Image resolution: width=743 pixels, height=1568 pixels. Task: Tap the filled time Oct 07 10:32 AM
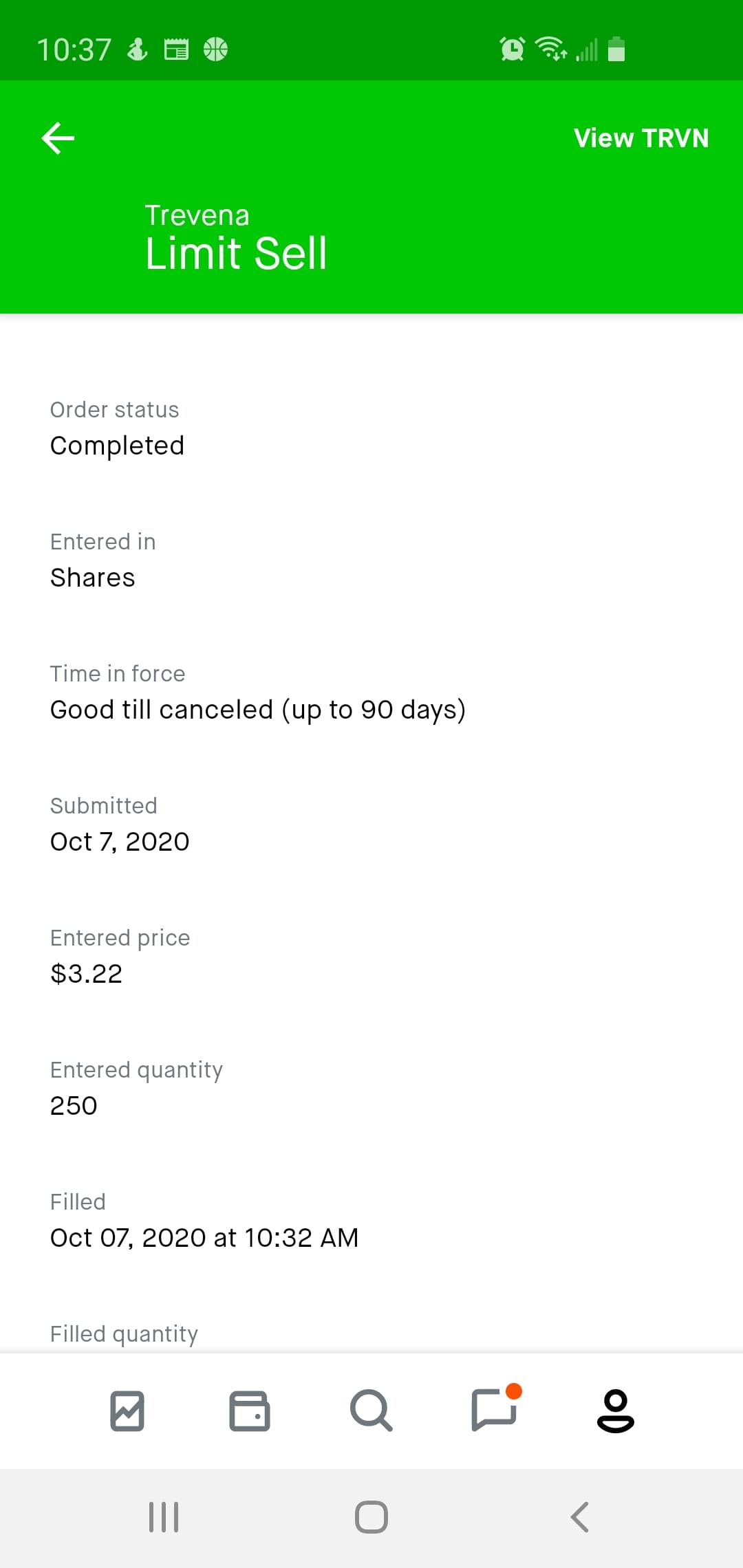point(204,1238)
